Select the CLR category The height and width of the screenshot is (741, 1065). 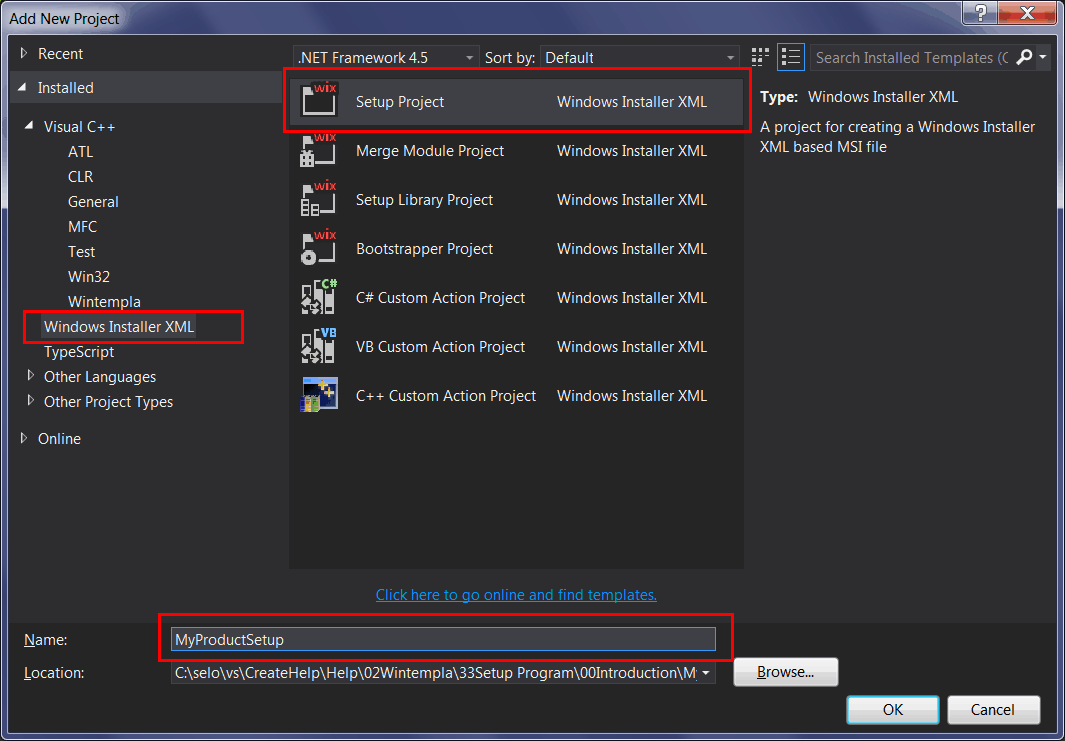pos(80,177)
